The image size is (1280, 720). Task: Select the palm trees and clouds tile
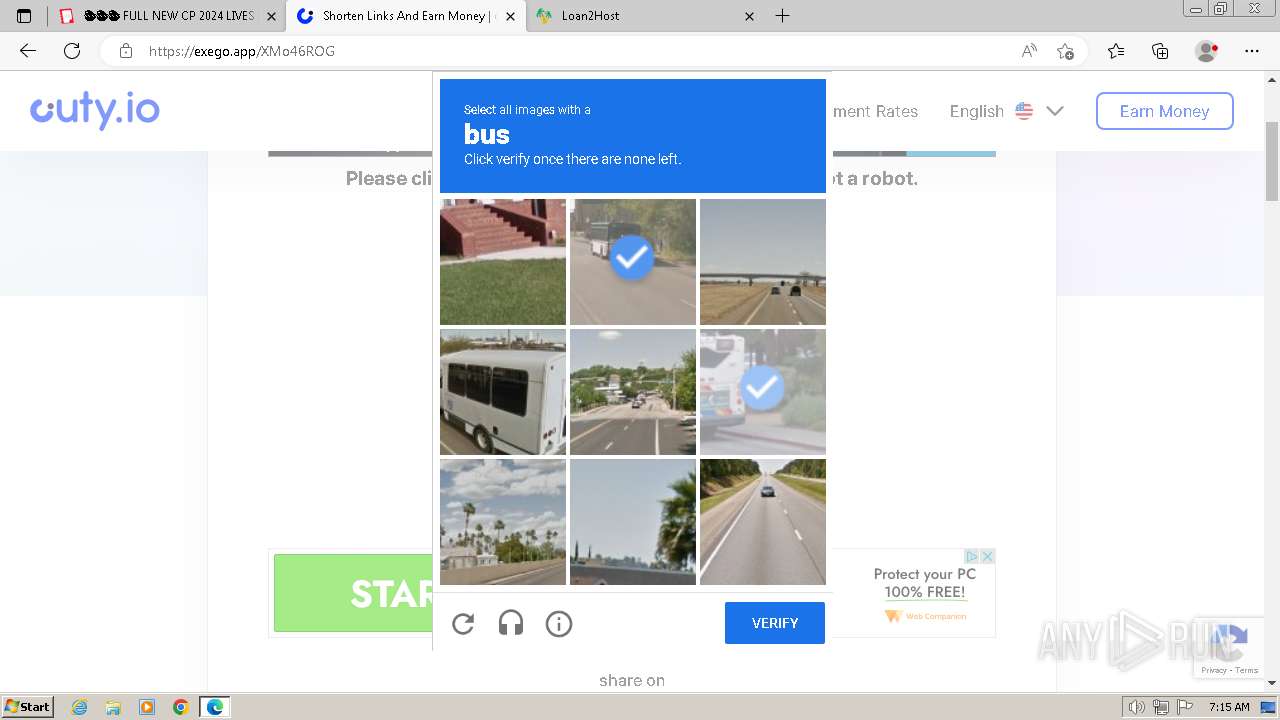click(503, 522)
